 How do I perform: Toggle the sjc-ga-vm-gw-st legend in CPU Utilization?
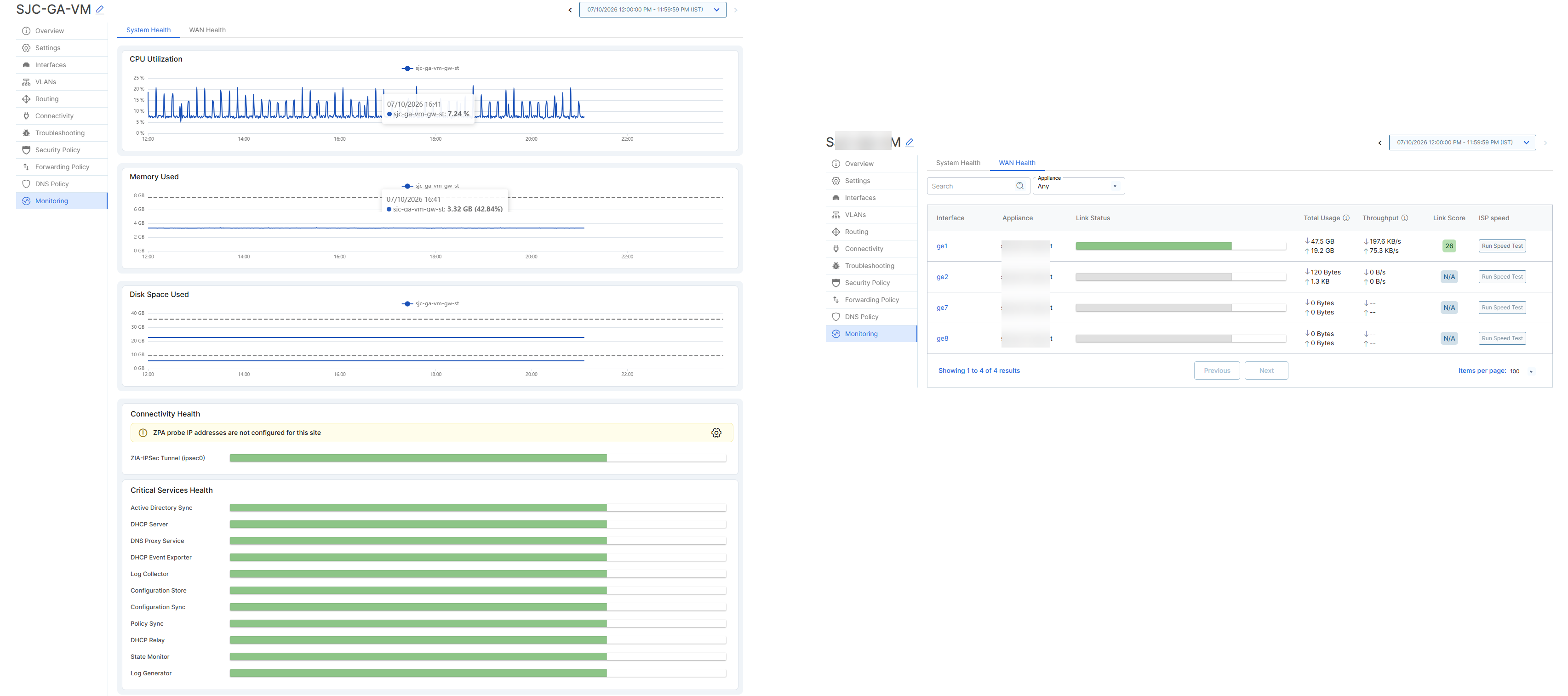[x=430, y=68]
